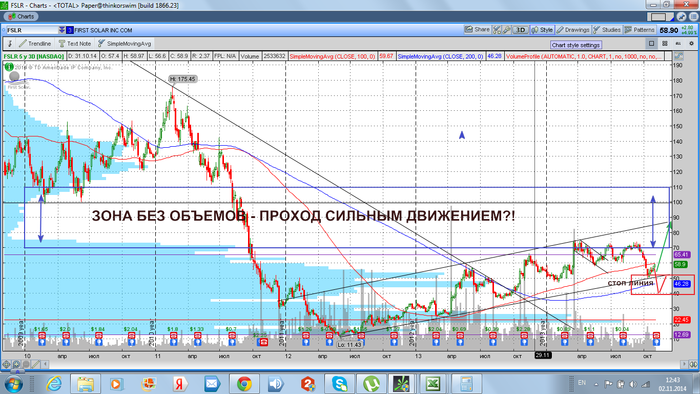Click the FSLR 5 y 3D [NASDAQ] label

(x=34, y=57)
